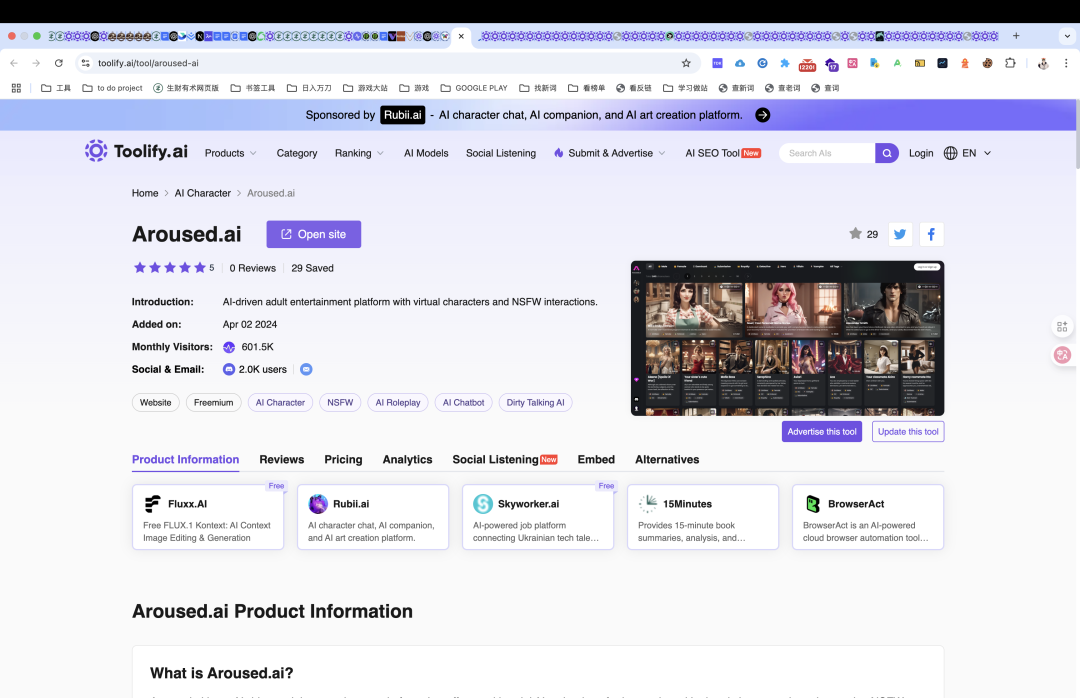The width and height of the screenshot is (1080, 698).
Task: Expand the Products dropdown
Action: click(x=231, y=153)
